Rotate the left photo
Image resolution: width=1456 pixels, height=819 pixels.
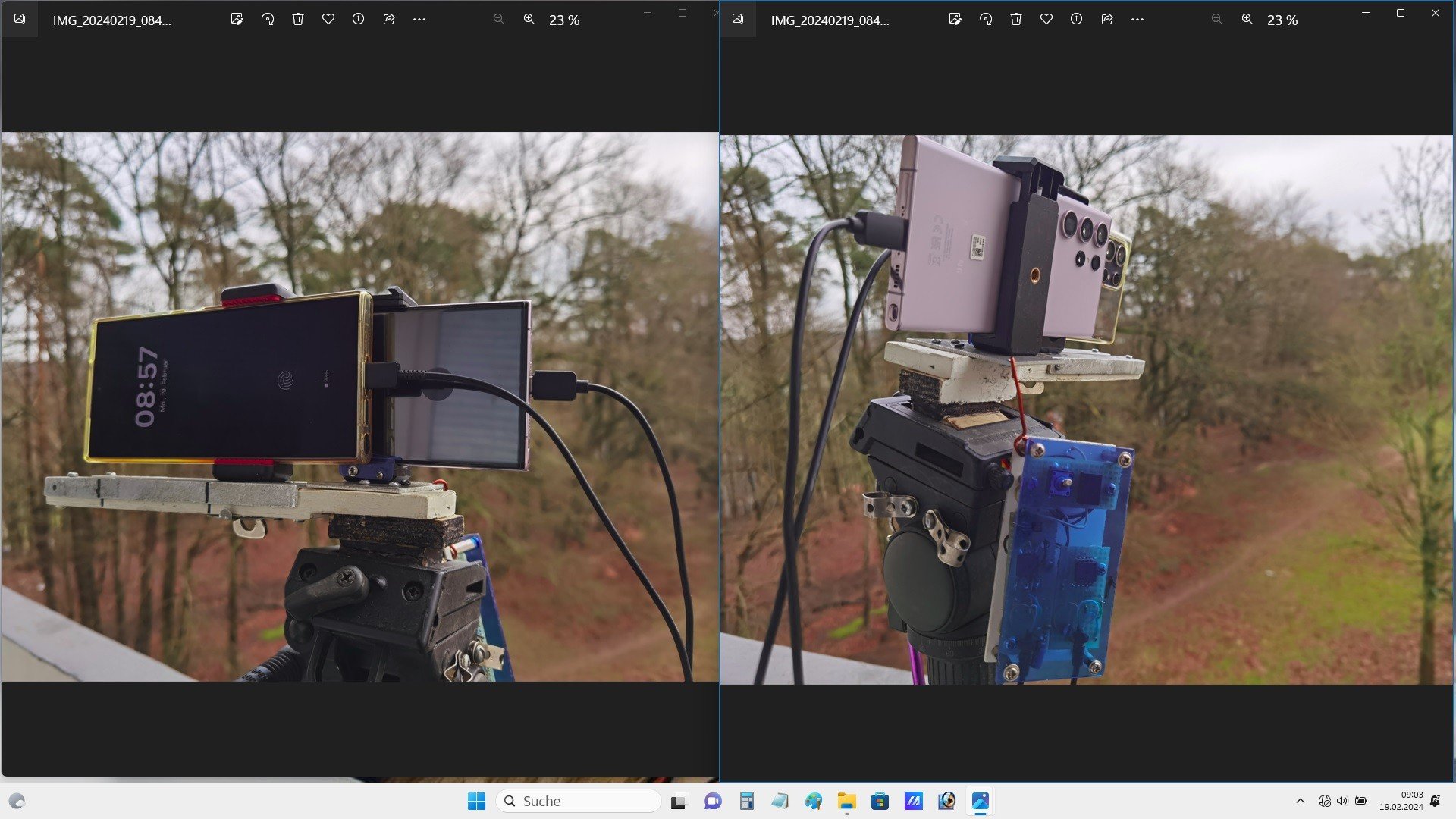pyautogui.click(x=268, y=20)
